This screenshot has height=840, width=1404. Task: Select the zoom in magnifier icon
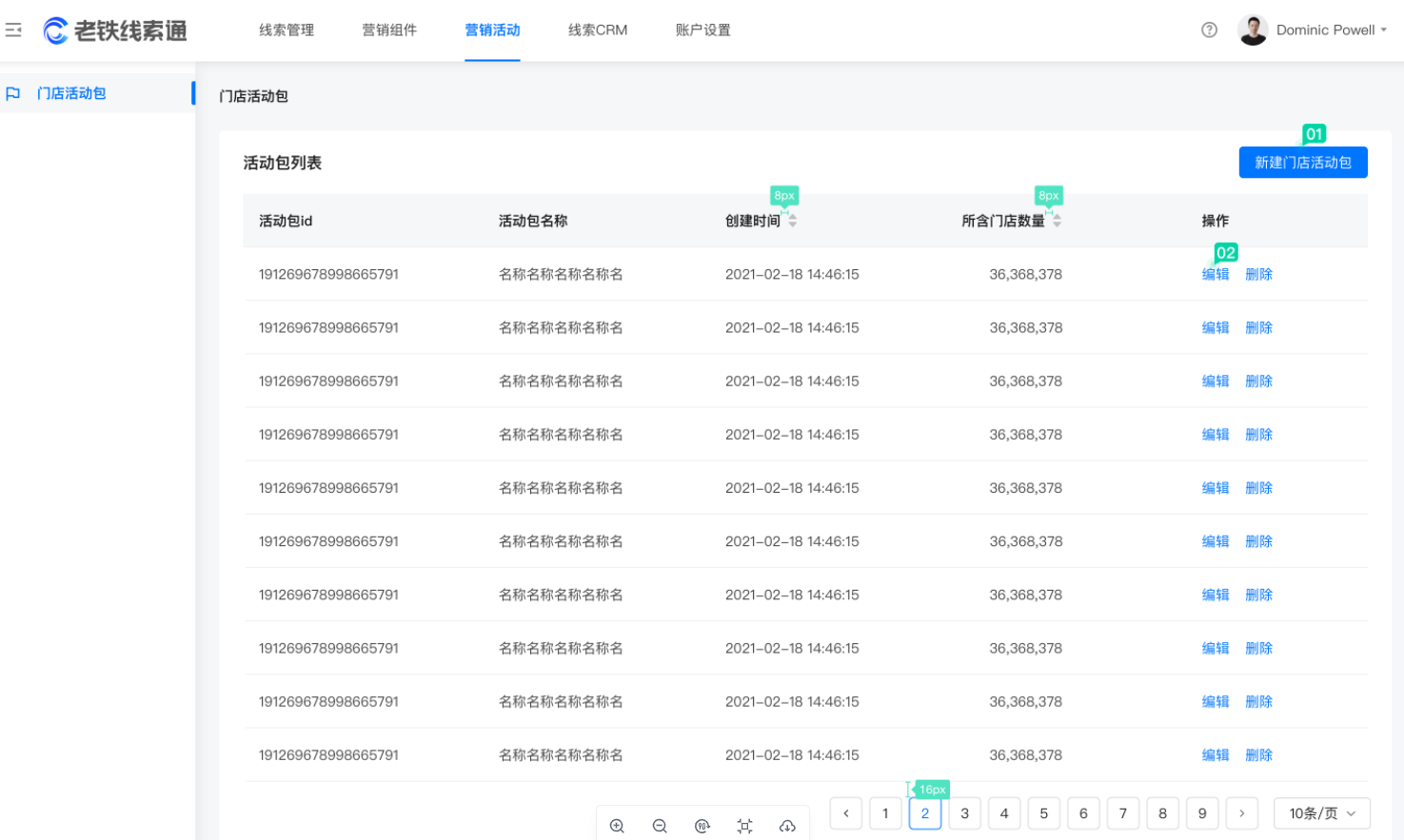[x=617, y=826]
